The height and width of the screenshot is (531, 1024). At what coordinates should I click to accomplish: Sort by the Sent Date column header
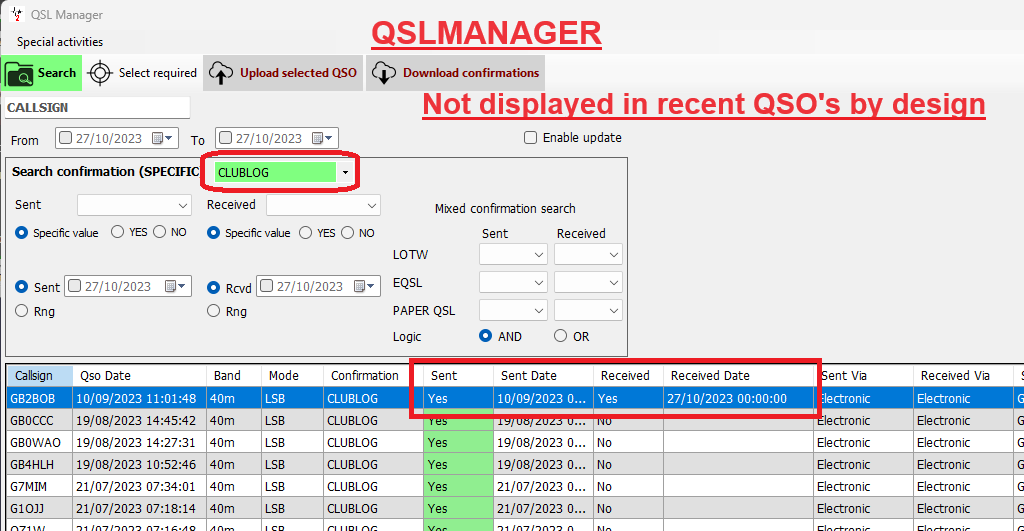point(543,376)
